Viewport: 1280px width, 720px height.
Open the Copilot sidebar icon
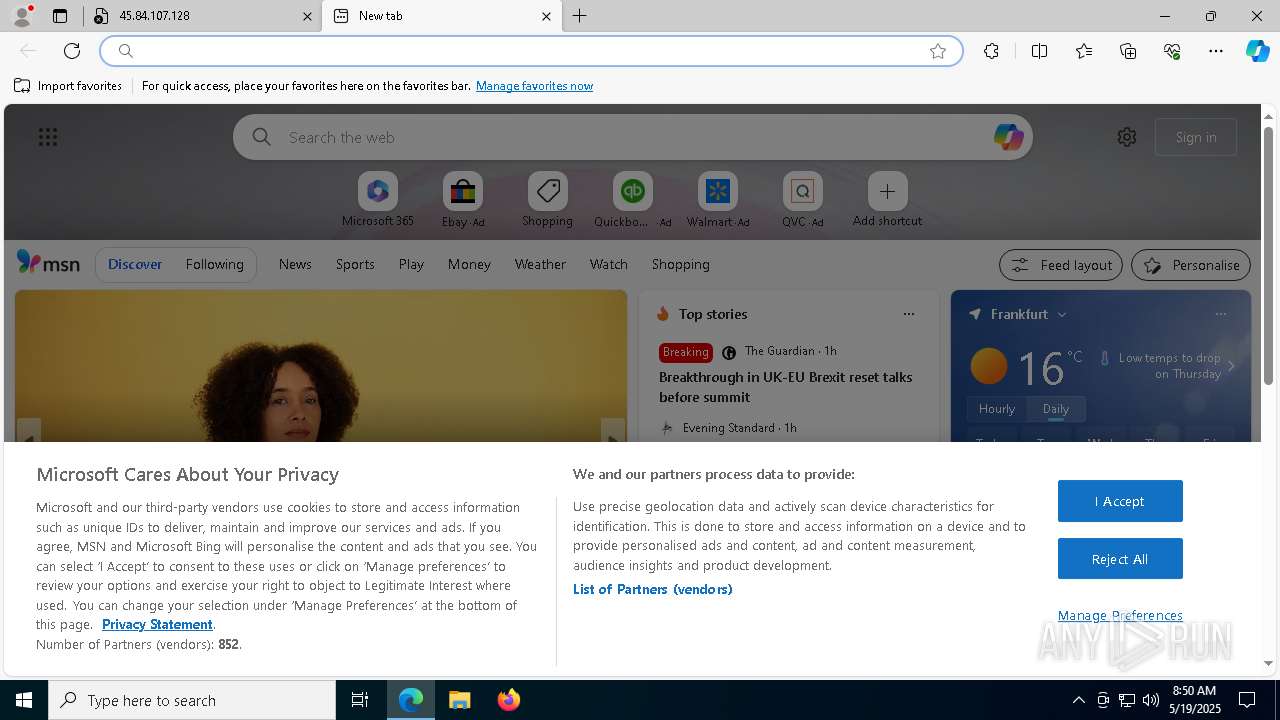[1257, 51]
